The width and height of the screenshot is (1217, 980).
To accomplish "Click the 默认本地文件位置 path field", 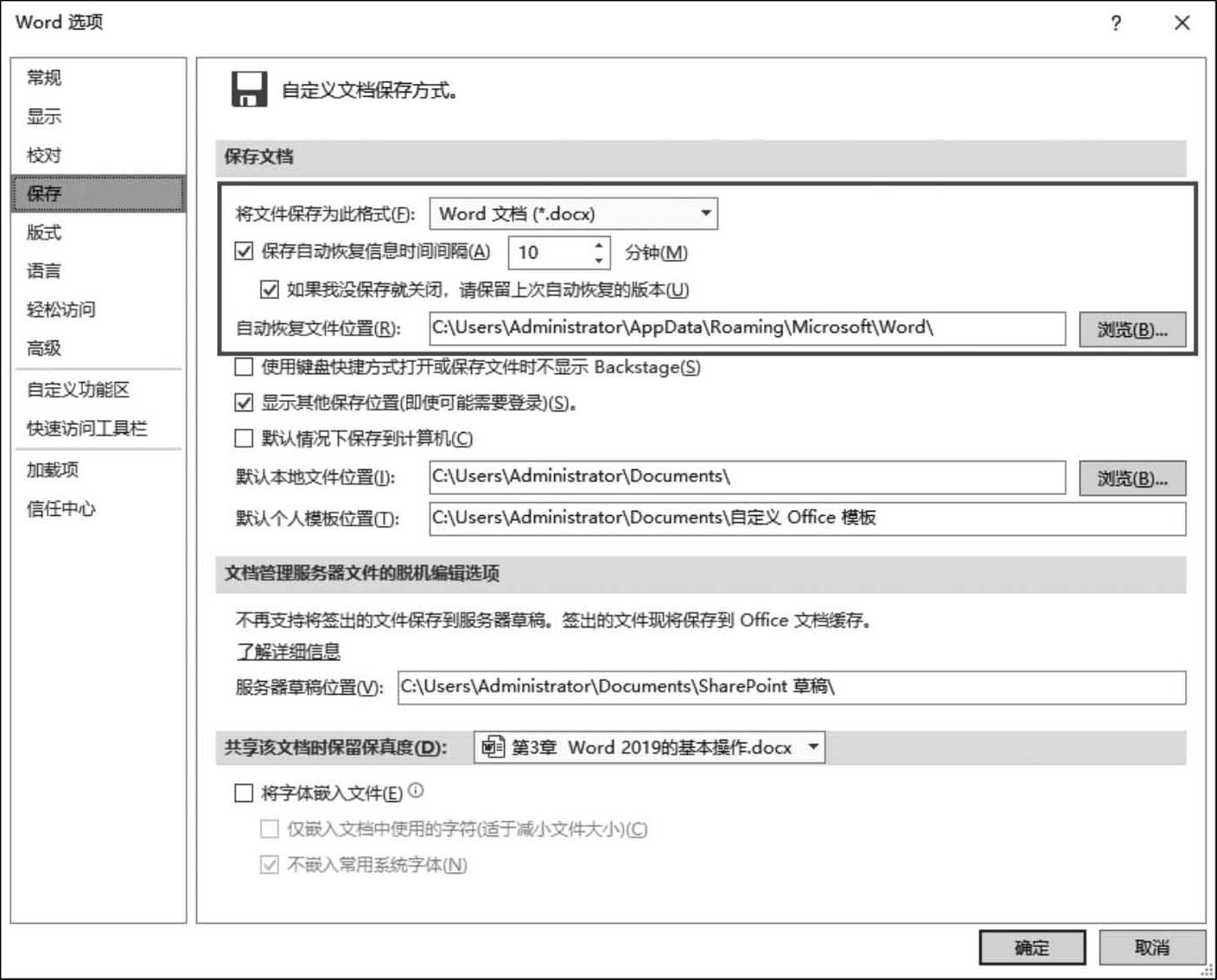I will point(748,477).
